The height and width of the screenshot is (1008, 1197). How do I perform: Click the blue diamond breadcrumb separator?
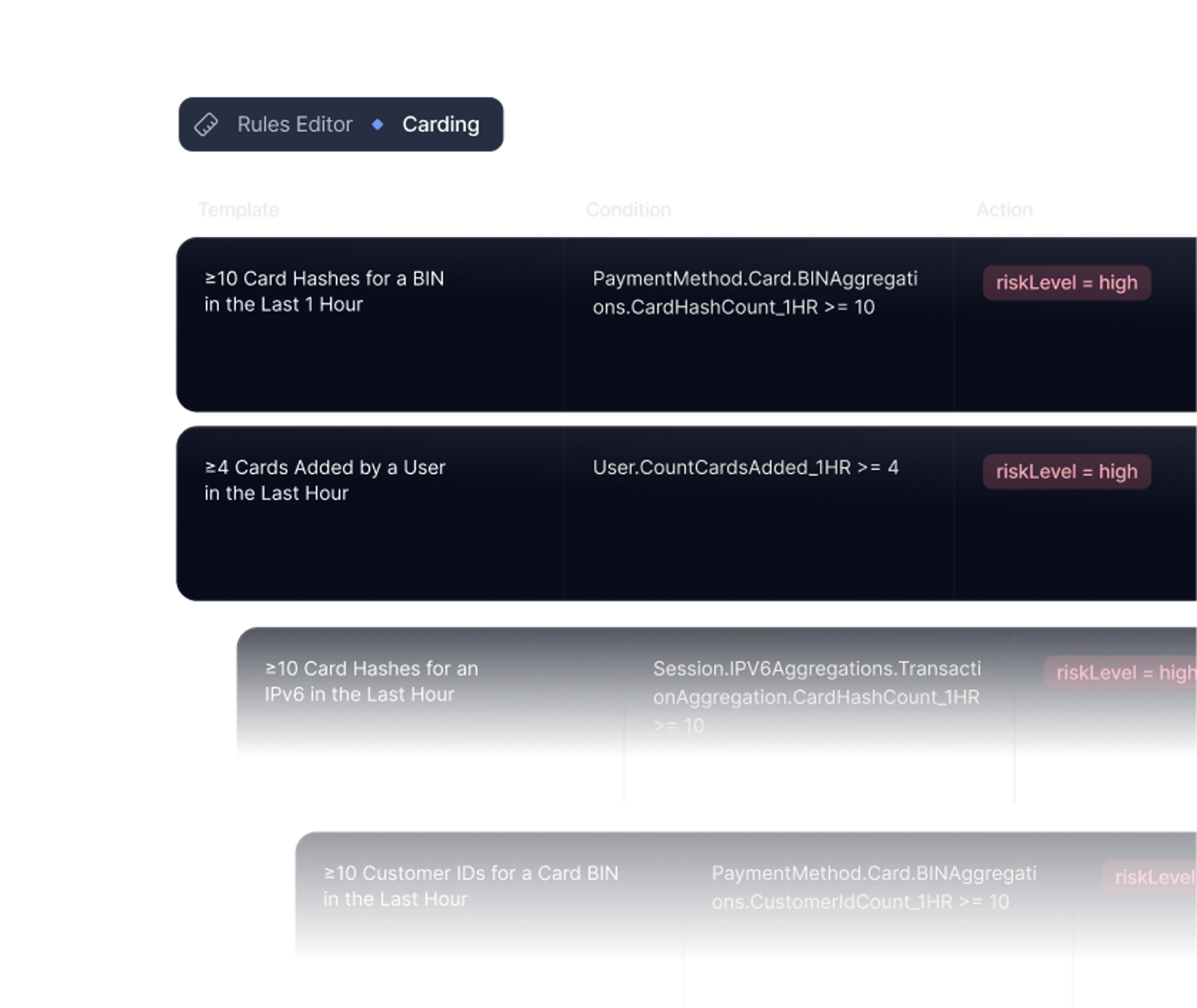coord(377,124)
